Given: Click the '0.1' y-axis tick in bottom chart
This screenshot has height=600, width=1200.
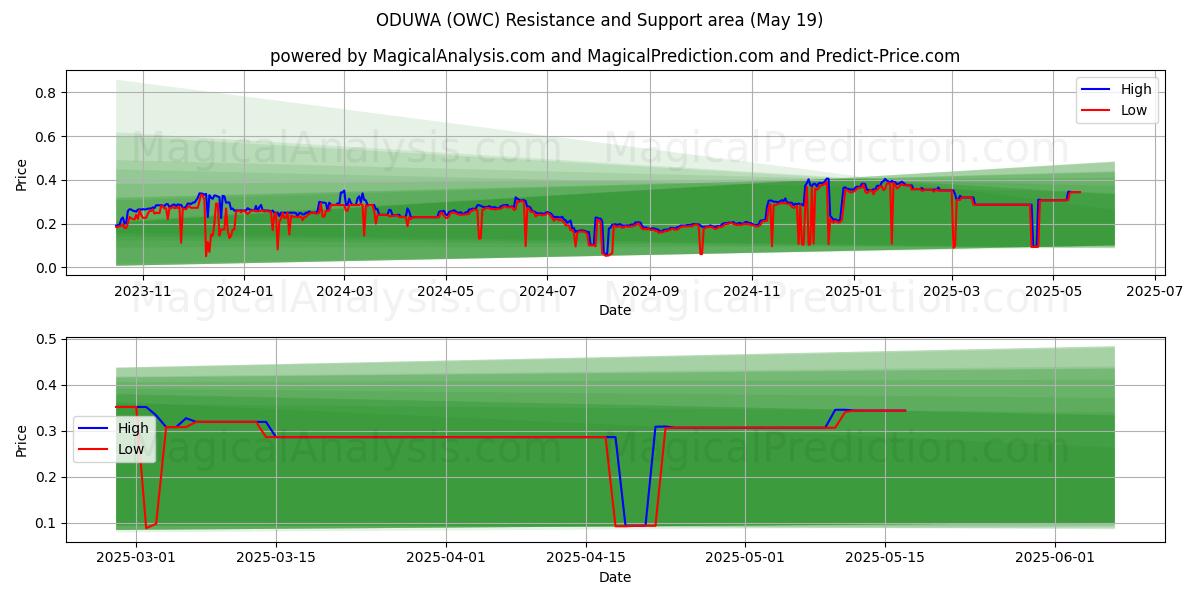Looking at the screenshot, I should [48, 524].
